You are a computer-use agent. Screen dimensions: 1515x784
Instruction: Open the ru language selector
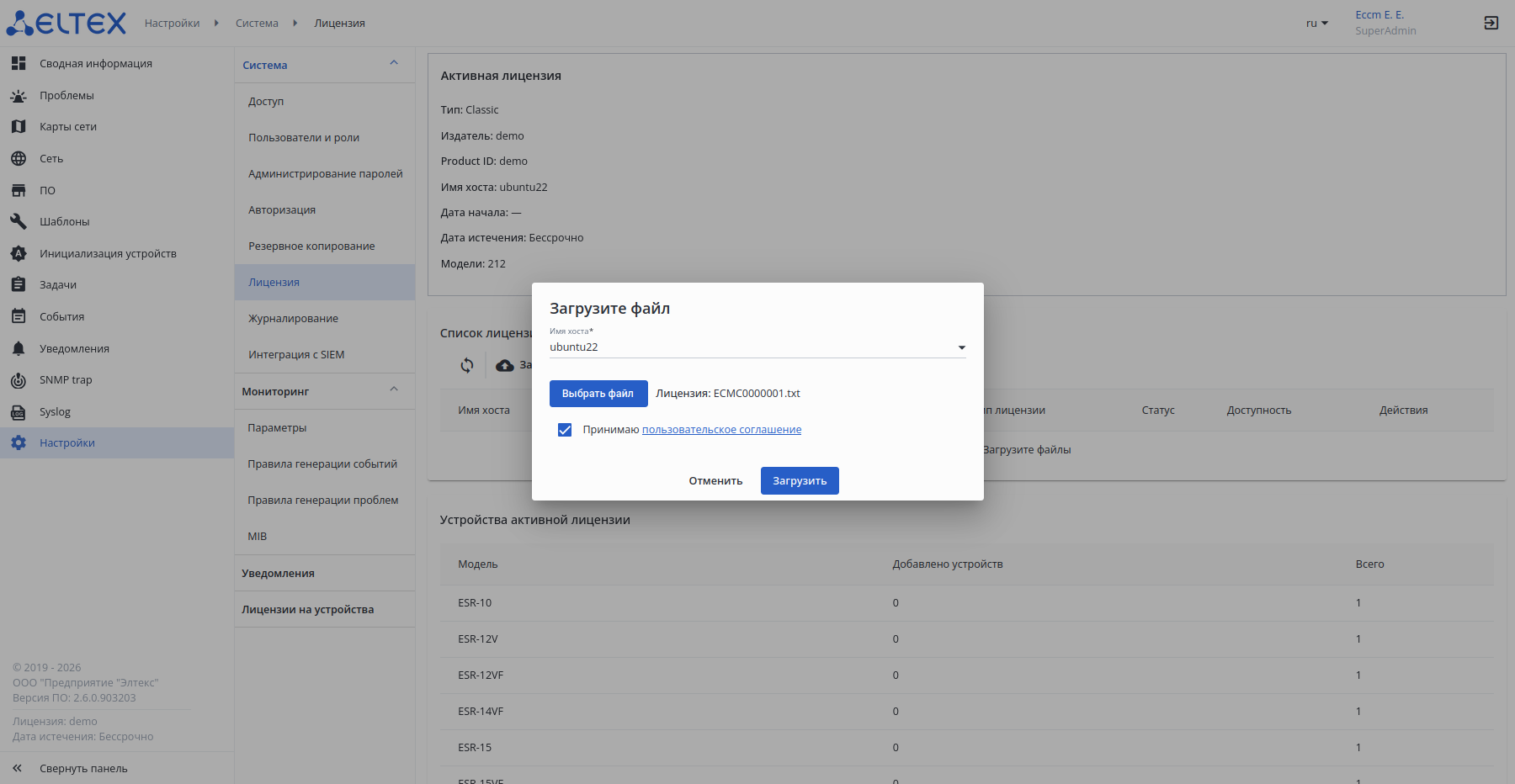(x=1316, y=24)
